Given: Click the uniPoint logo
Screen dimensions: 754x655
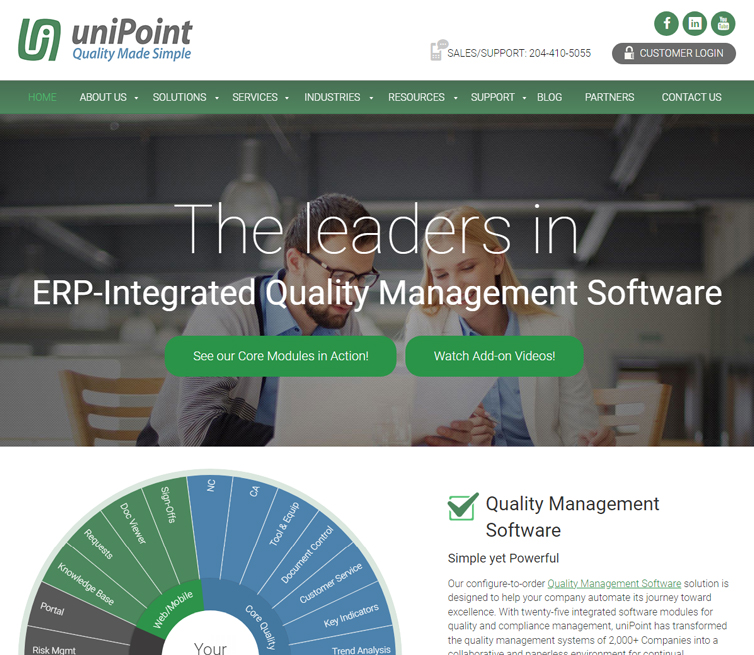Looking at the screenshot, I should click(105, 39).
